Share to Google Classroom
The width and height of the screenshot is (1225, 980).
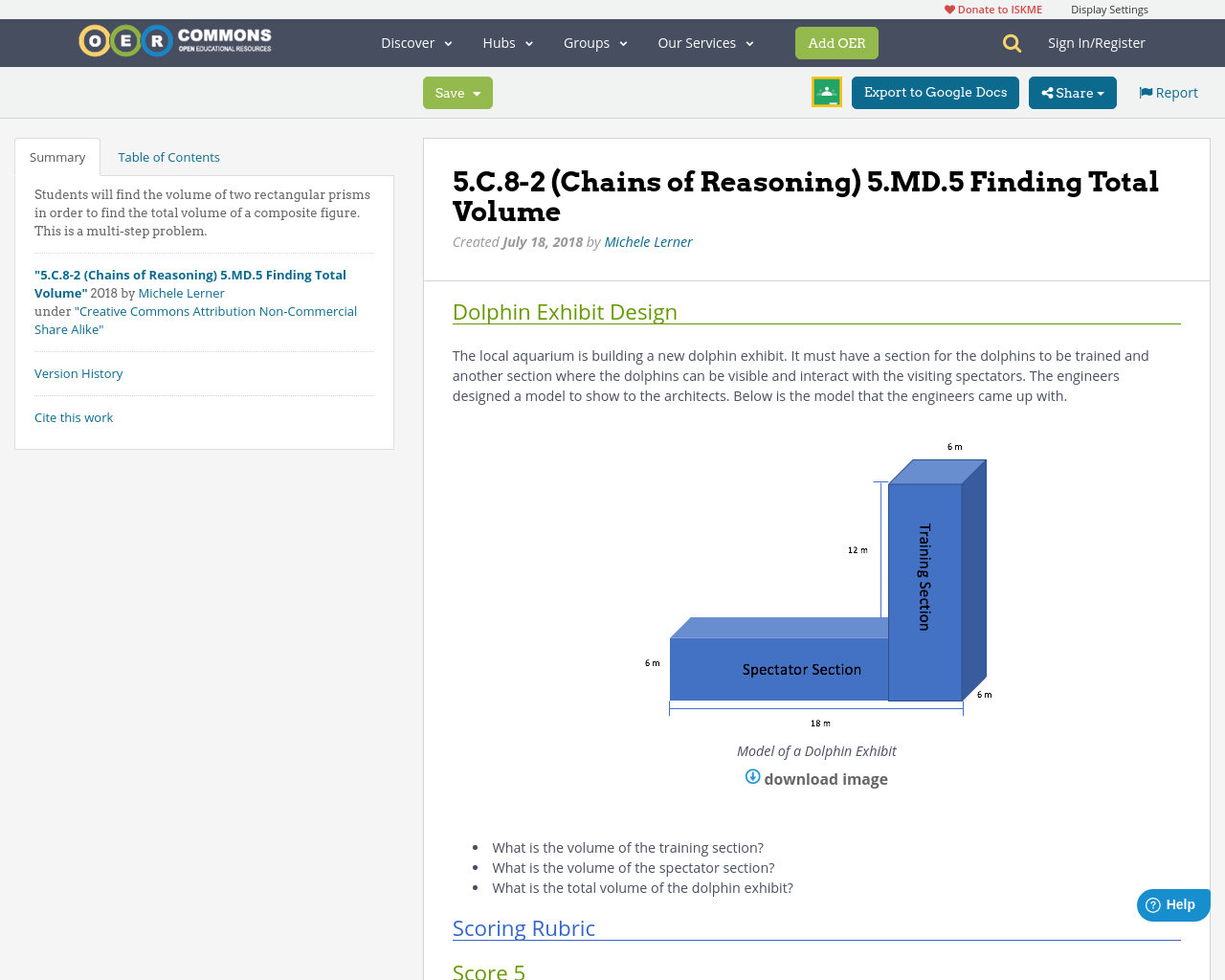(x=825, y=92)
